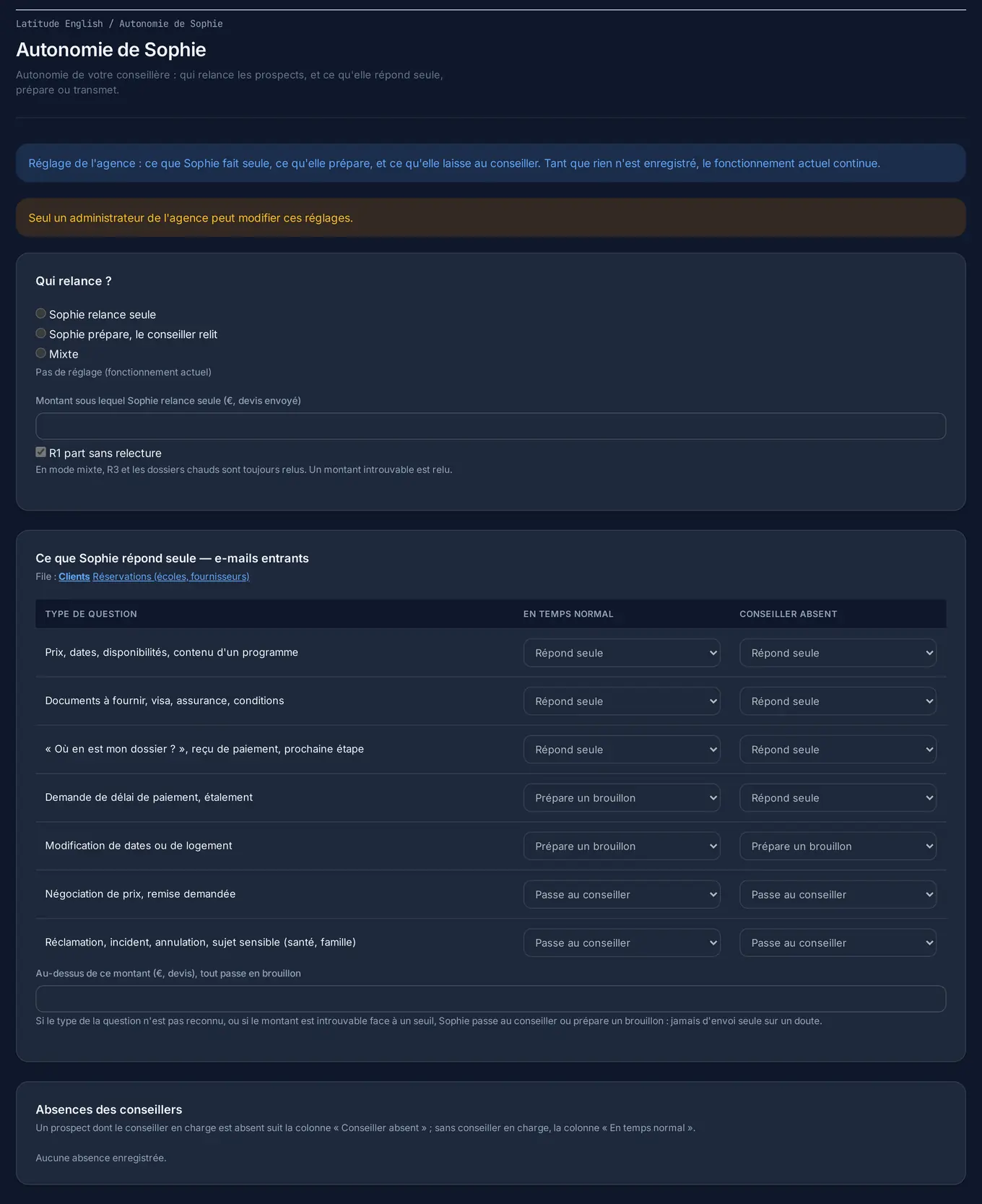The height and width of the screenshot is (1204, 982).
Task: Open conseiller absent dropdown for réclamation, incident, annulation
Action: point(838,943)
